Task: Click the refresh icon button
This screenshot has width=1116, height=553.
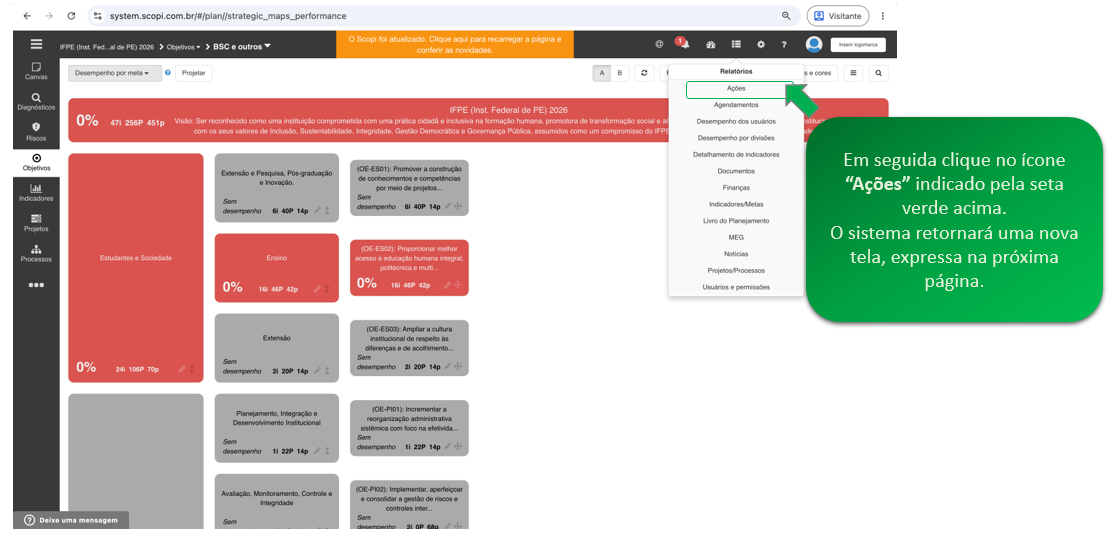Action: (643, 73)
